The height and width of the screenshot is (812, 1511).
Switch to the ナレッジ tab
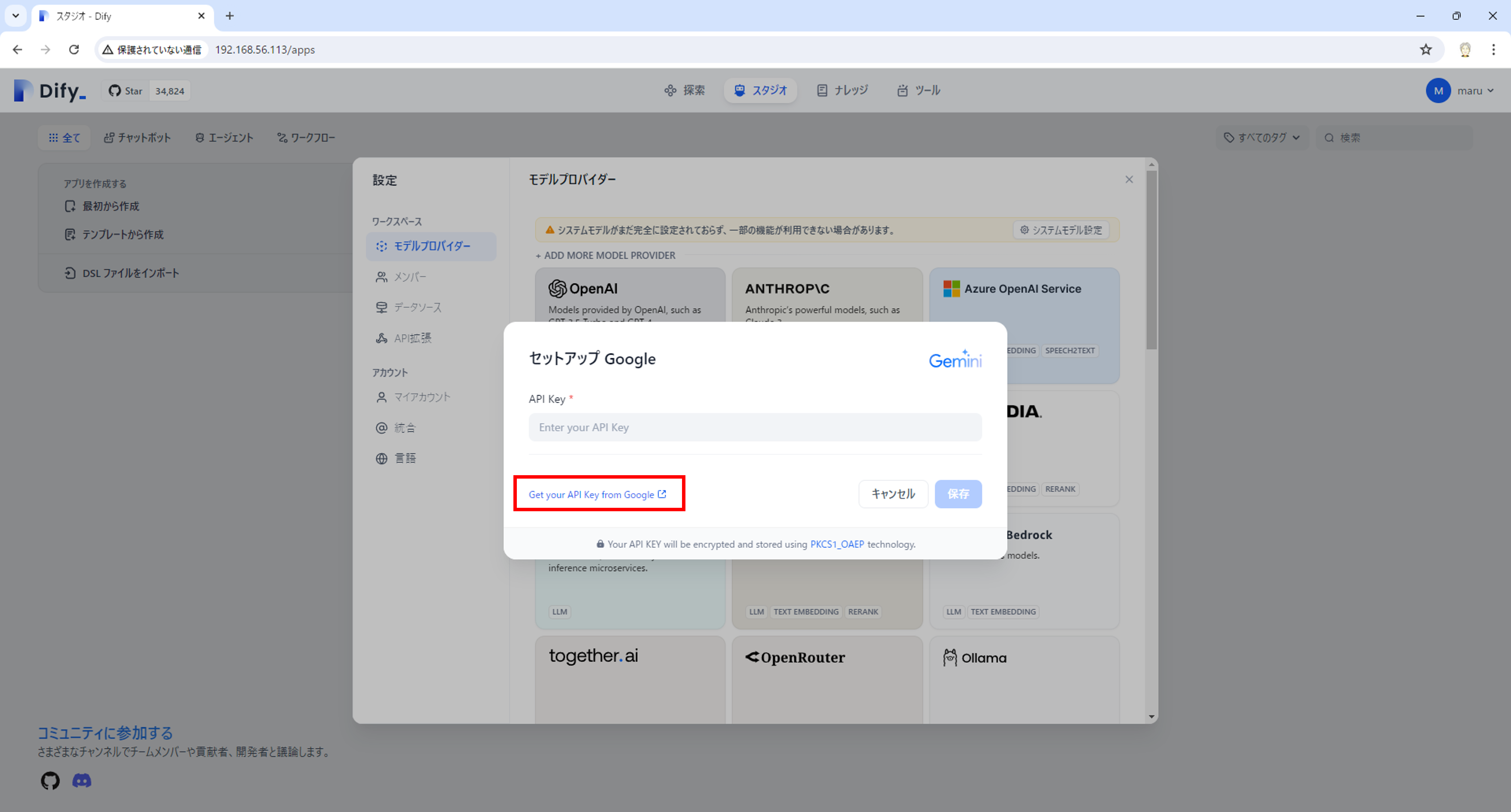coord(842,90)
